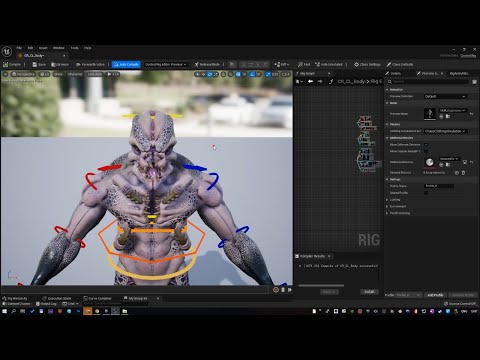Click the Profile Name input field
Viewport: 480px width, 360px height.
[x=439, y=186]
